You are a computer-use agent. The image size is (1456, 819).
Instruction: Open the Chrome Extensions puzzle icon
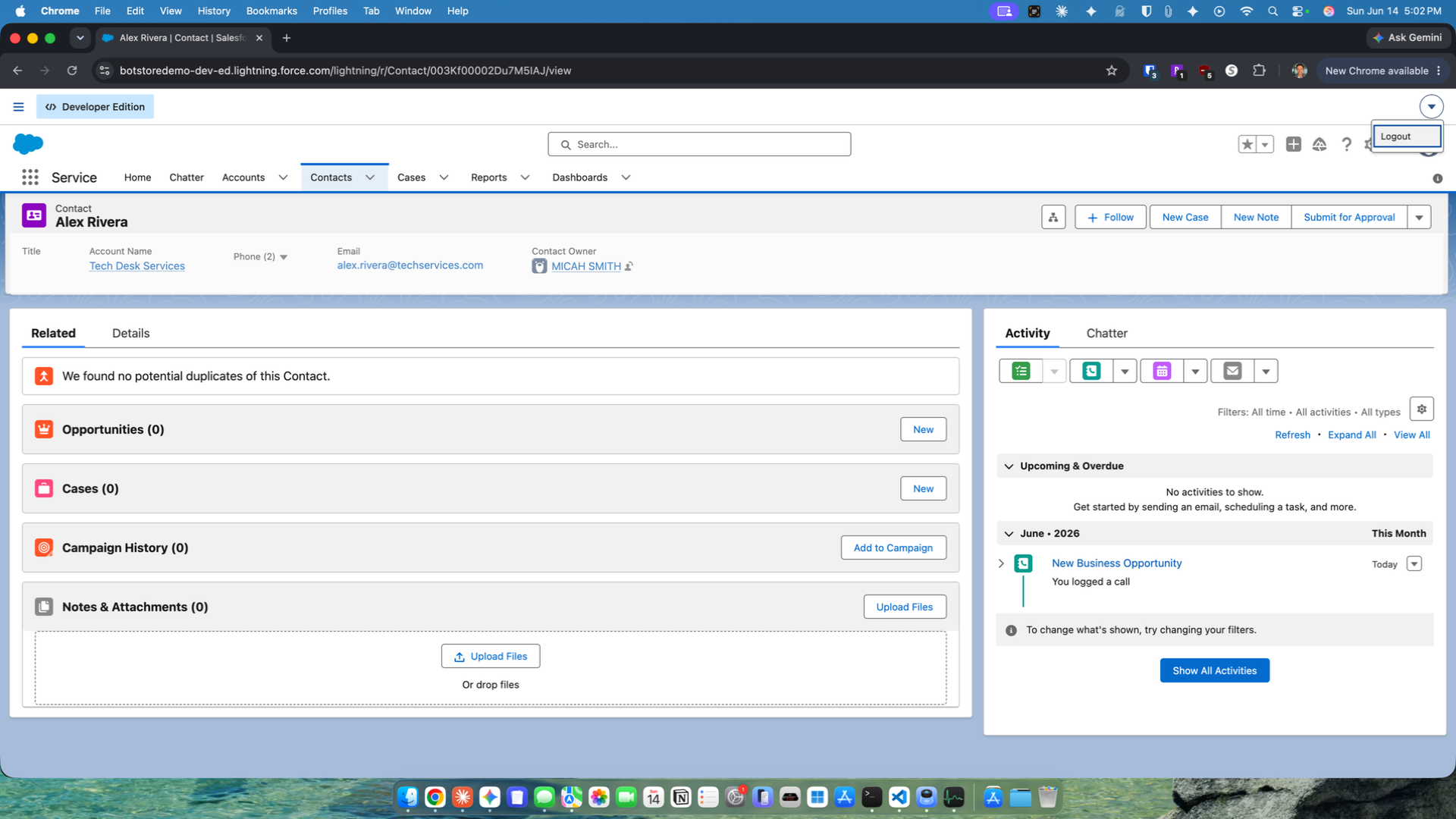click(1259, 71)
